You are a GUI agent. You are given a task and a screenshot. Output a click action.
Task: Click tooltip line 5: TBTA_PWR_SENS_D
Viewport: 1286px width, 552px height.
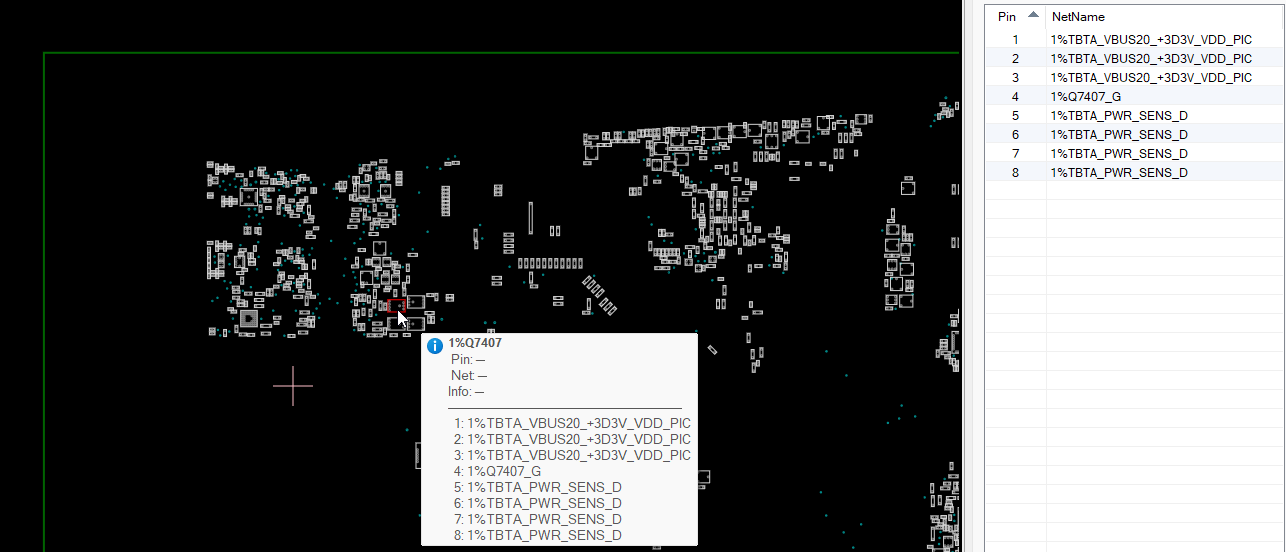coord(537,487)
